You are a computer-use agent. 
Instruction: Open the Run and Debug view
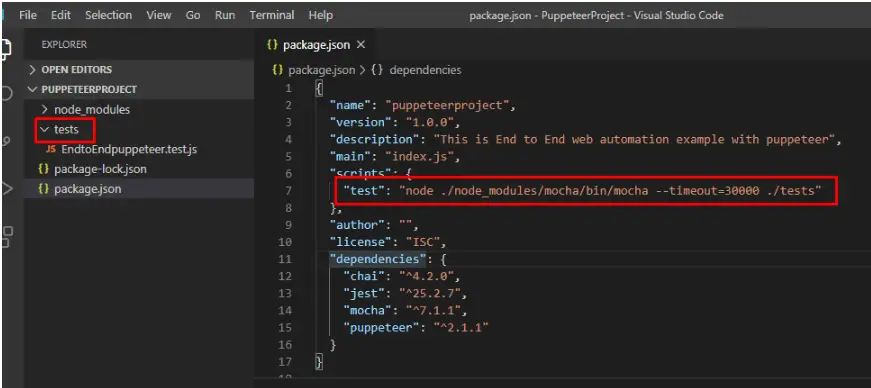click(x=7, y=189)
